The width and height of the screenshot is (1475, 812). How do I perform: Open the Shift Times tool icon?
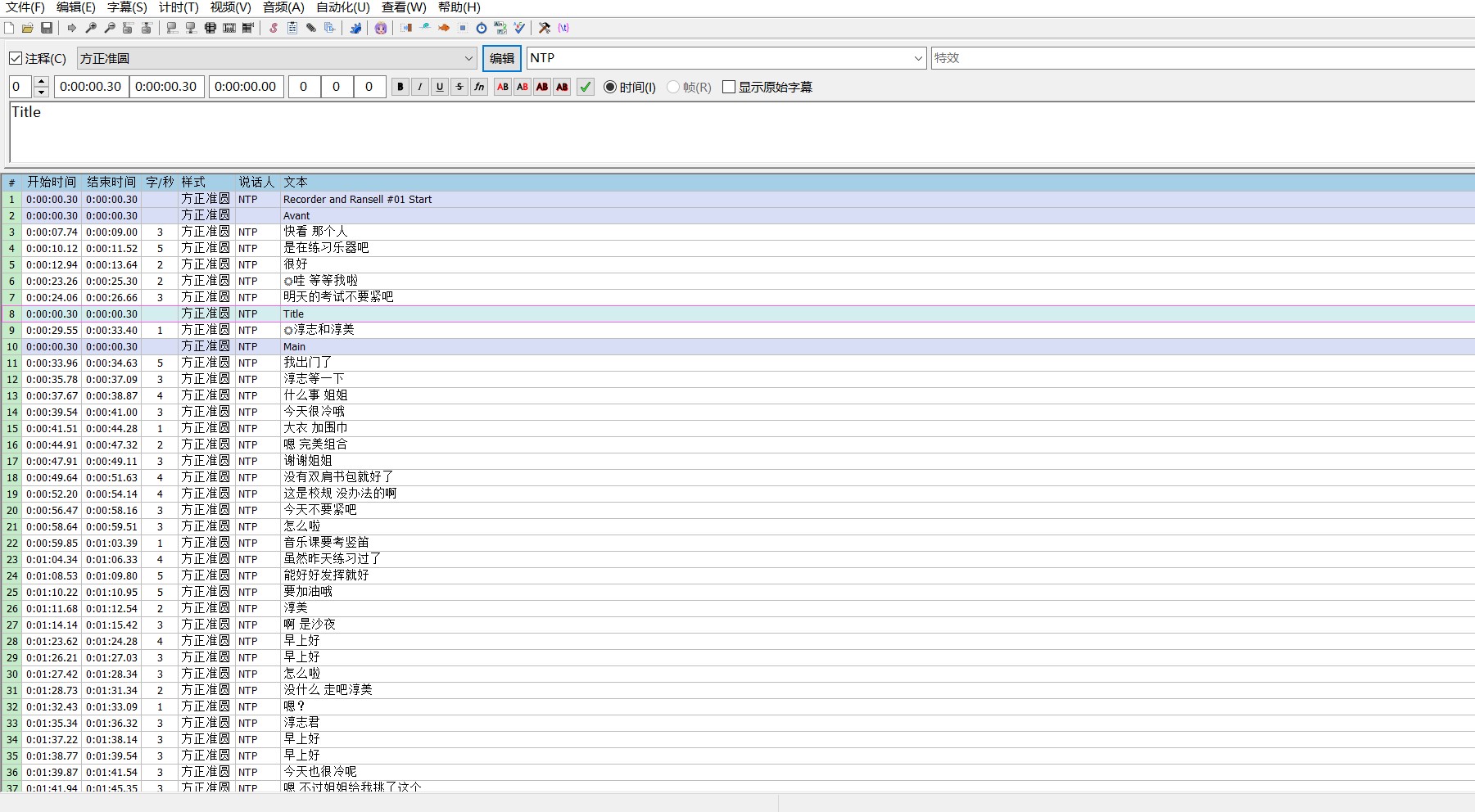[x=406, y=28]
